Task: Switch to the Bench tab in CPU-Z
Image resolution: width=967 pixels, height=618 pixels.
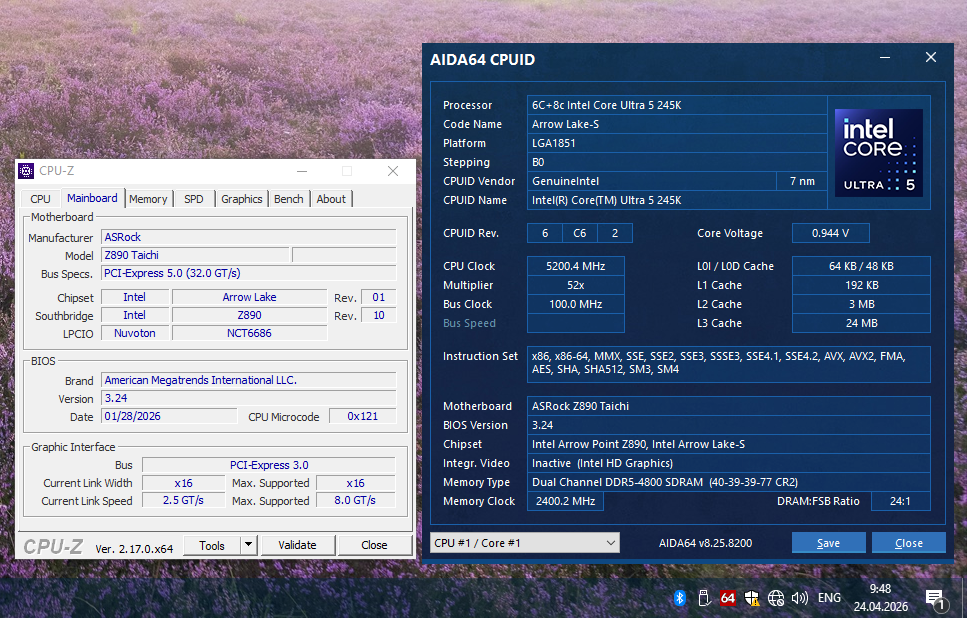Action: [289, 199]
